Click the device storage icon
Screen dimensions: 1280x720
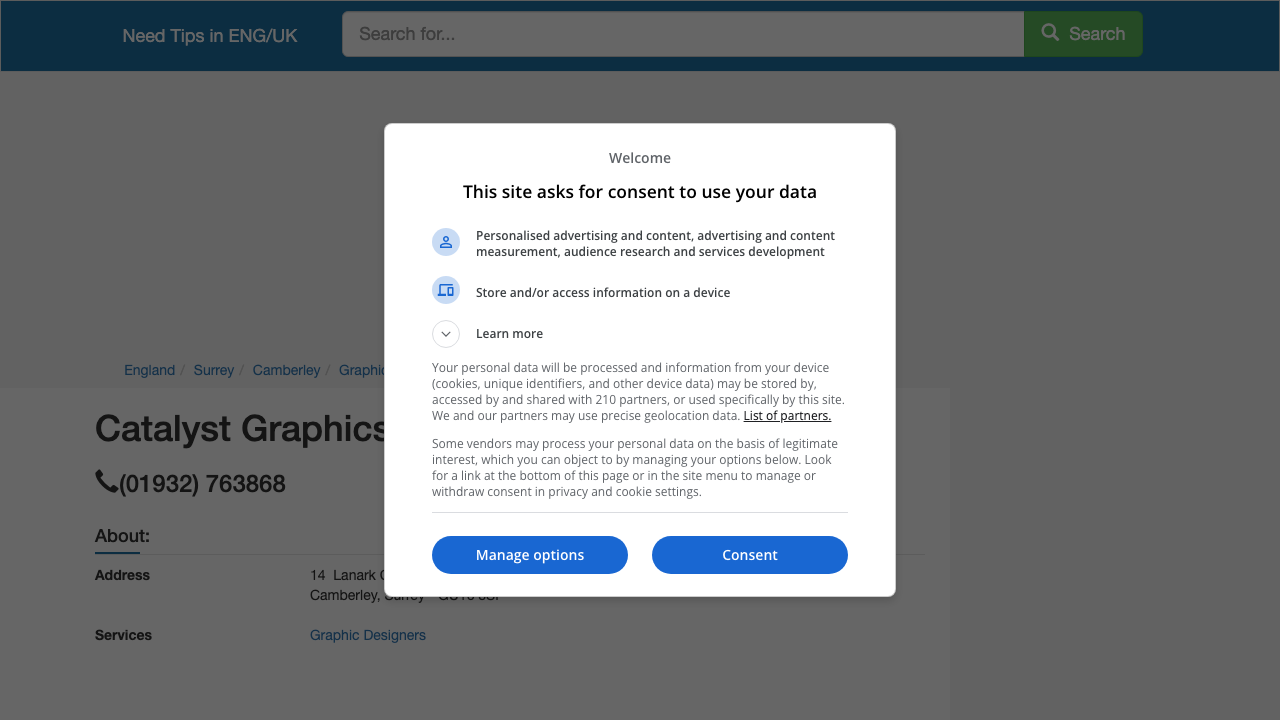pyautogui.click(x=446, y=290)
